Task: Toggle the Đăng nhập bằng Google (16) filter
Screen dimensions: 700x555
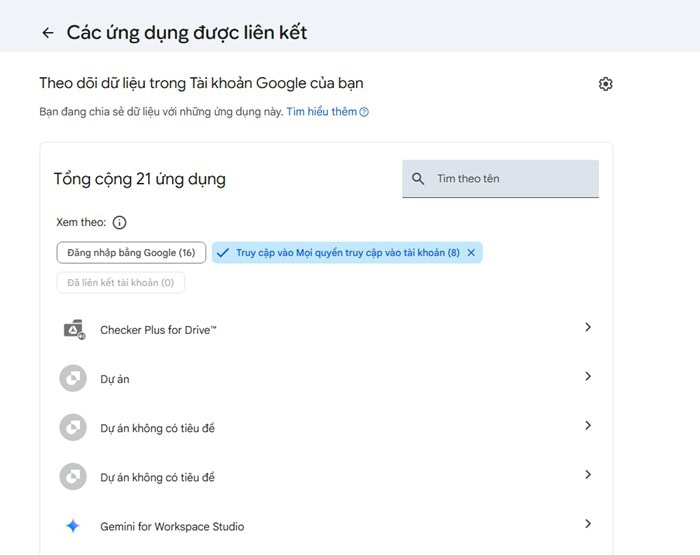Action: pyautogui.click(x=131, y=253)
